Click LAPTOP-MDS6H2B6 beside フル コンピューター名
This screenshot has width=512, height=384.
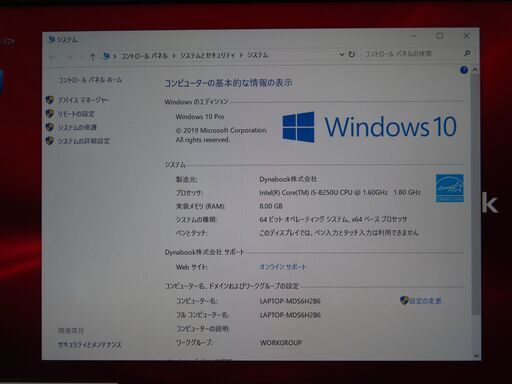(x=290, y=315)
